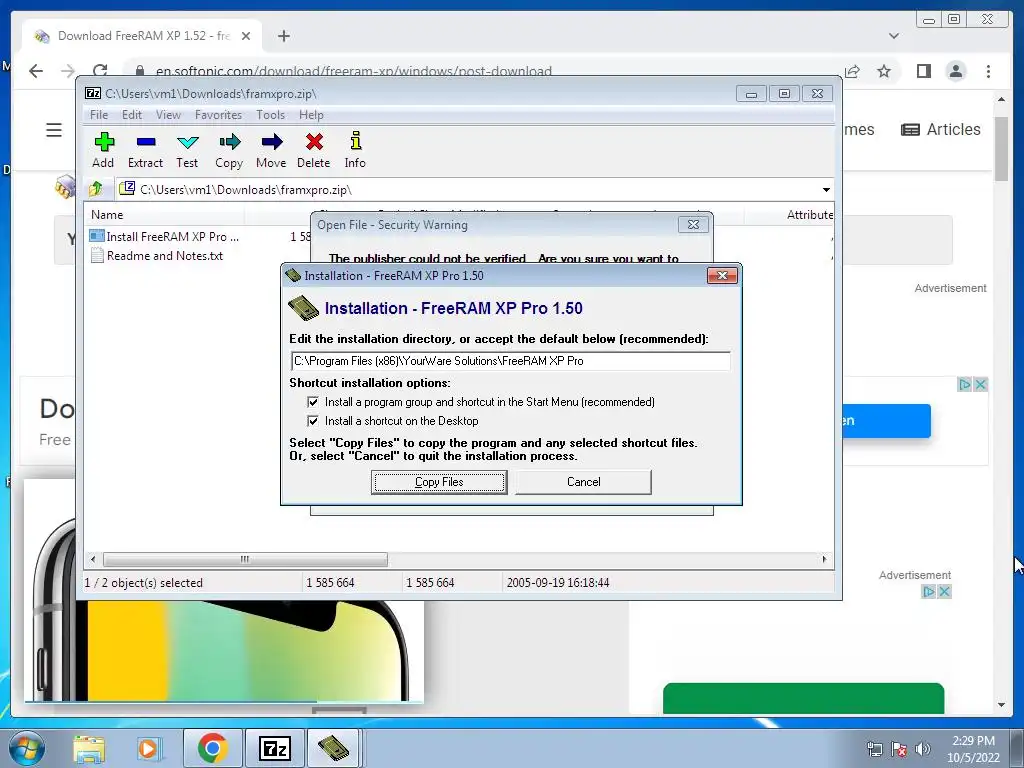
Task: Click the Action Center flag tray icon
Action: click(899, 749)
